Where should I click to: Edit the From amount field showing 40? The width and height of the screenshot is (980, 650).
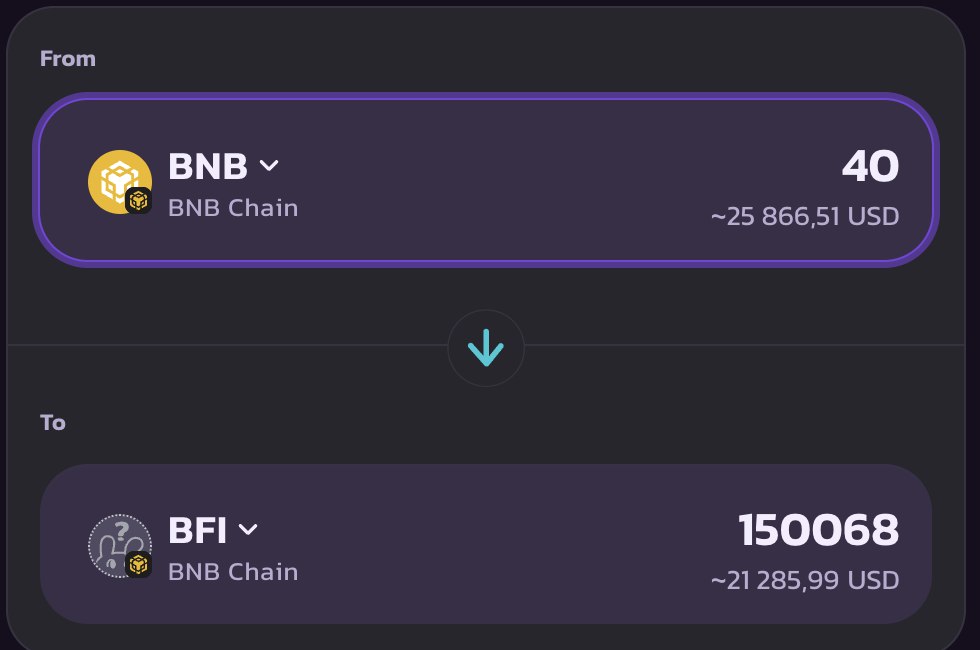click(x=871, y=166)
